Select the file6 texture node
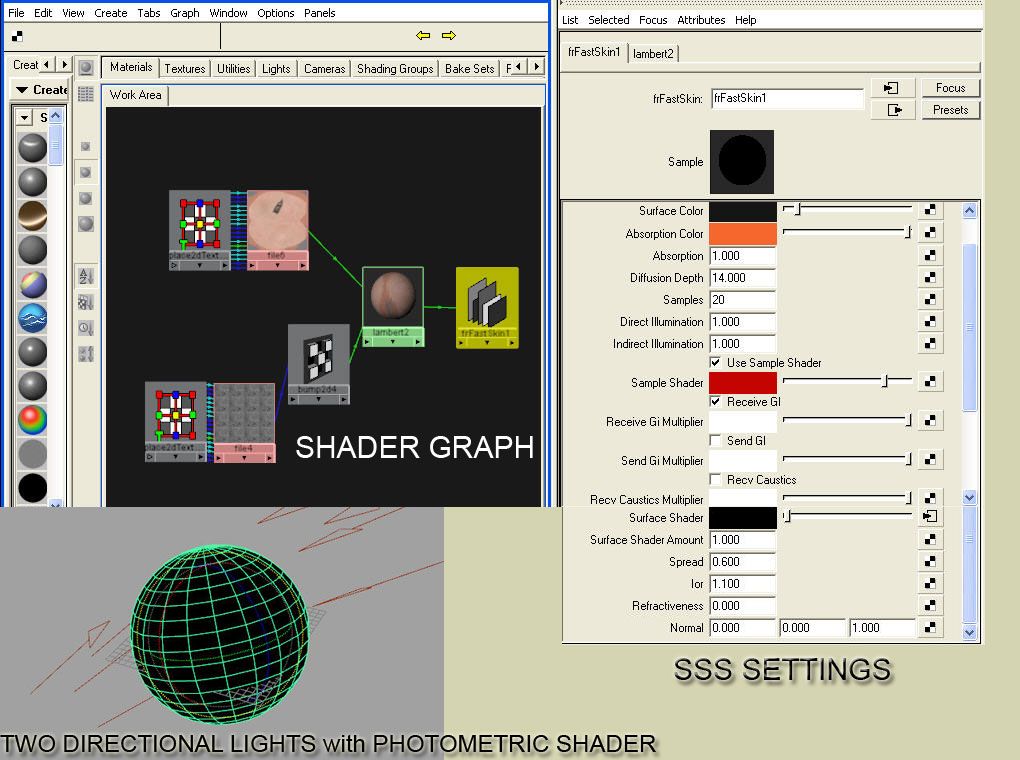 (x=278, y=230)
